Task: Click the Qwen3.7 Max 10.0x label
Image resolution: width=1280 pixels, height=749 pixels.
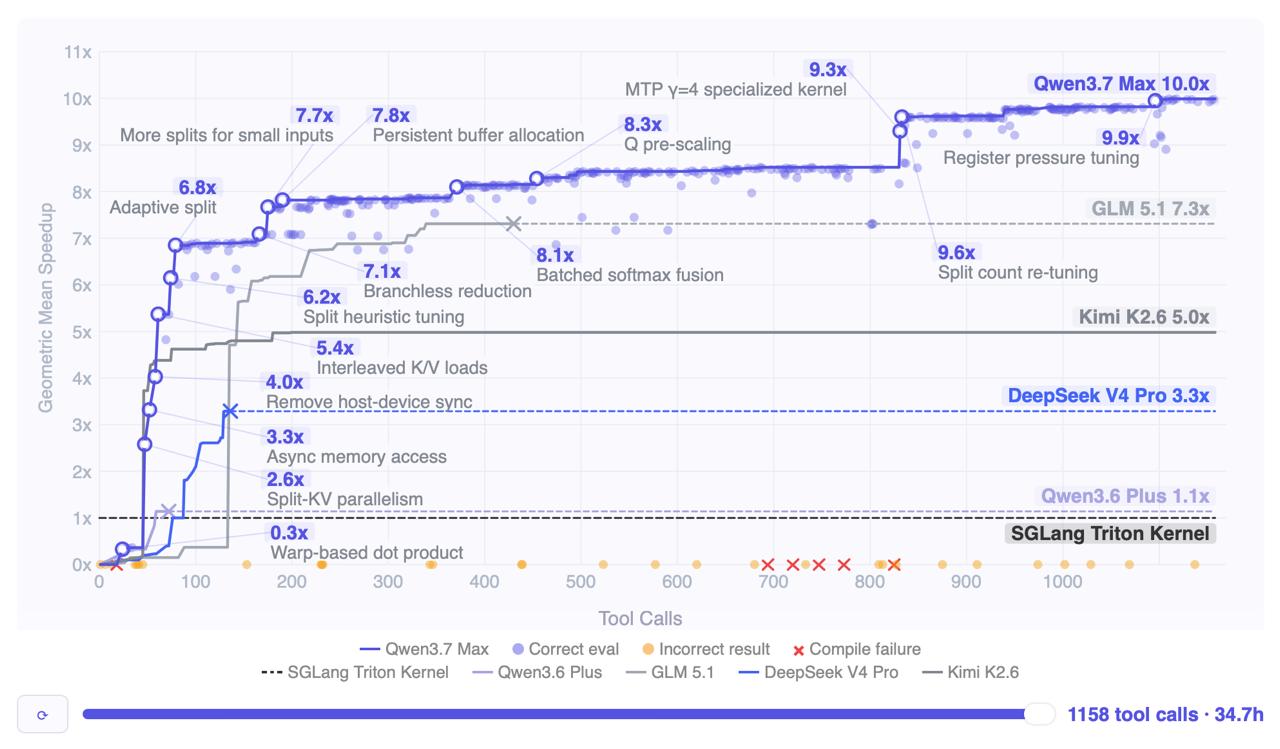Action: tap(1121, 84)
